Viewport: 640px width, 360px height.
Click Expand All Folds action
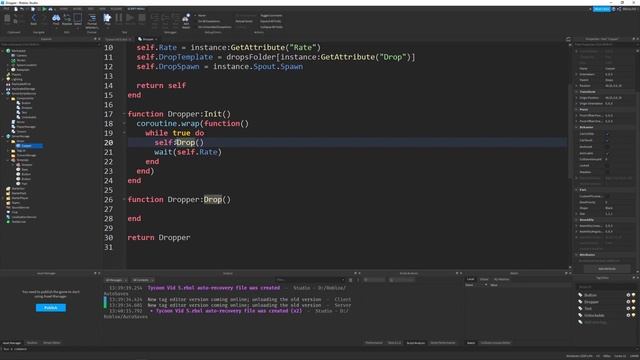[271, 21]
